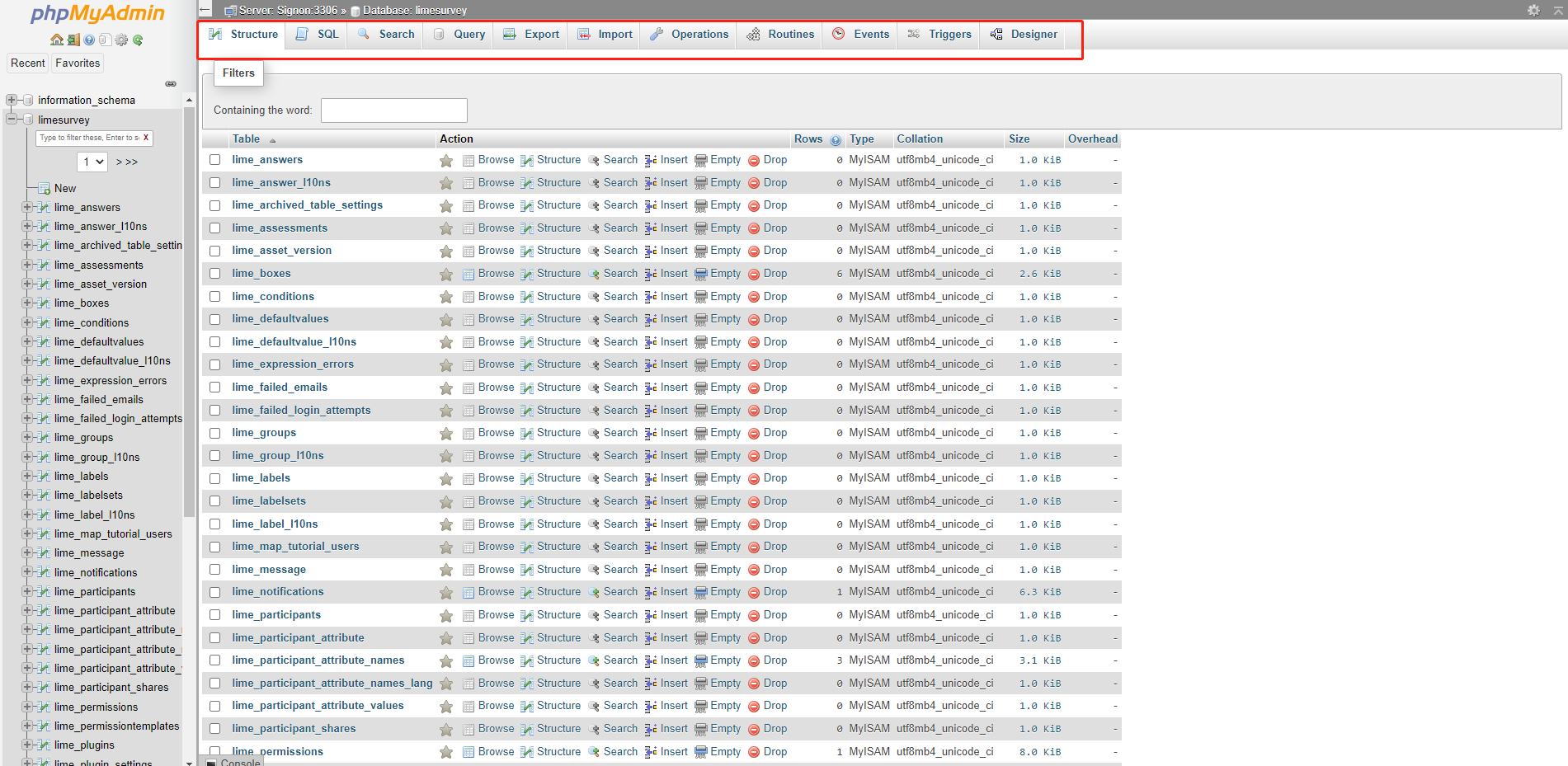Click New table icon in tree
The height and width of the screenshot is (766, 1568).
[x=45, y=189]
